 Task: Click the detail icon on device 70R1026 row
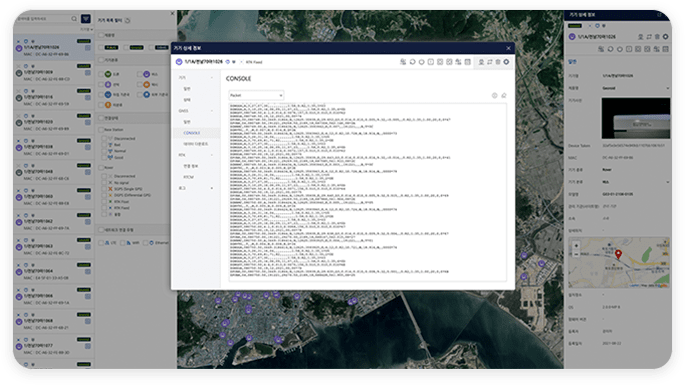[88, 48]
